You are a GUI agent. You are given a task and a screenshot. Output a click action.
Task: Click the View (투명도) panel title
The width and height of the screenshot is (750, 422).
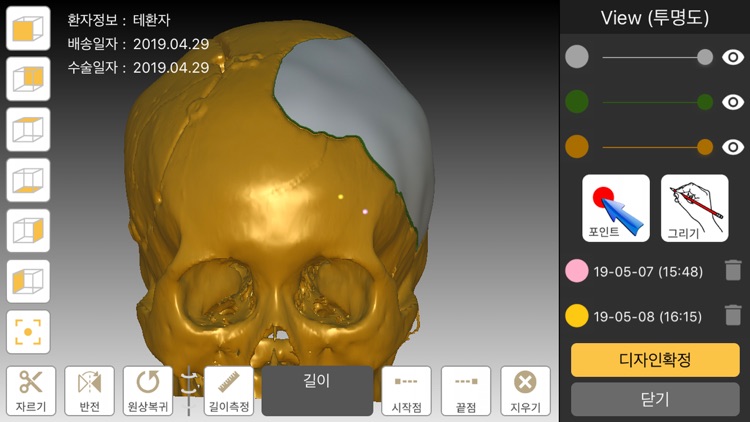tap(655, 18)
